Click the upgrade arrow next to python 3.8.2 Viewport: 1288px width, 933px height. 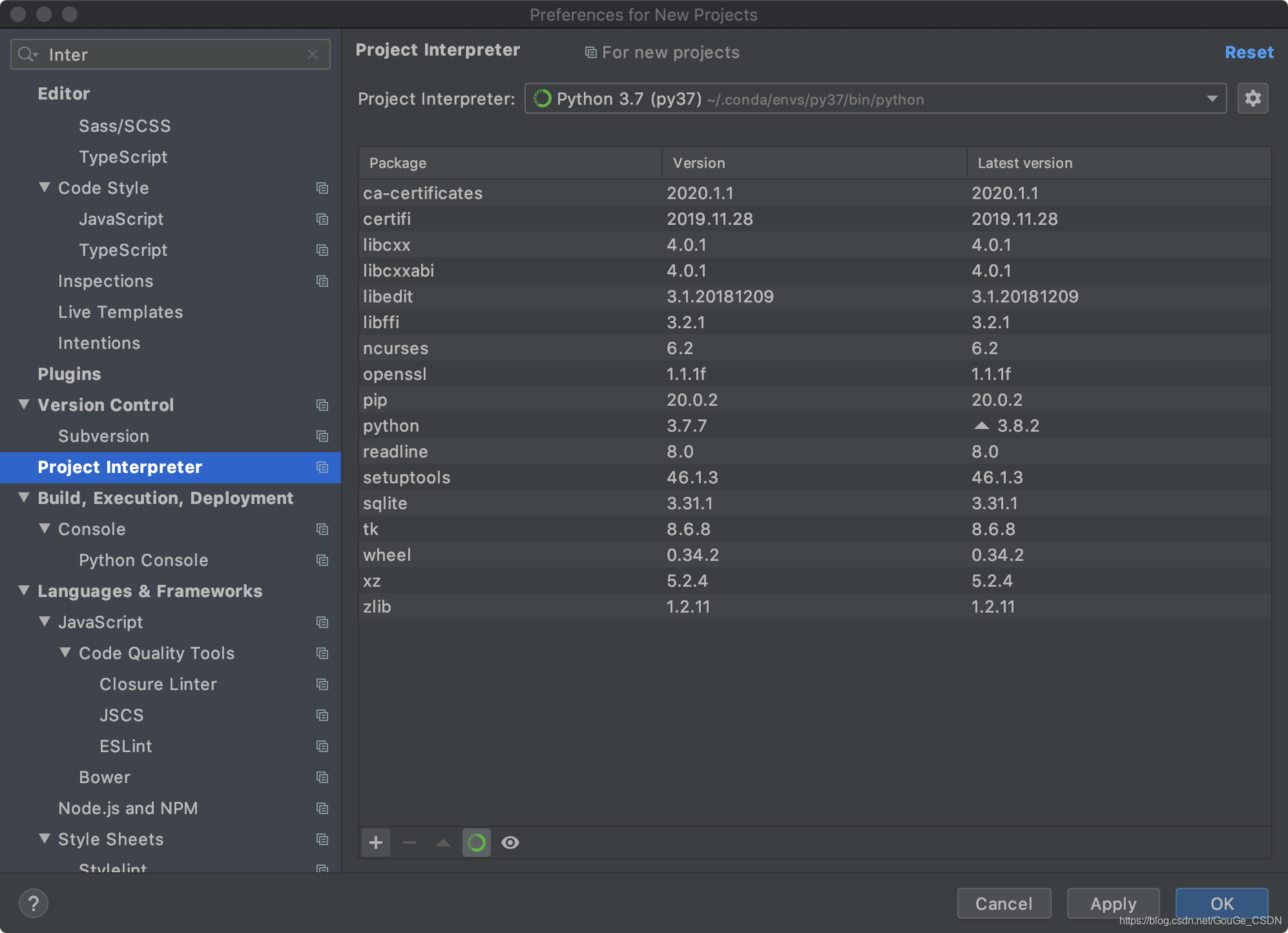click(981, 425)
